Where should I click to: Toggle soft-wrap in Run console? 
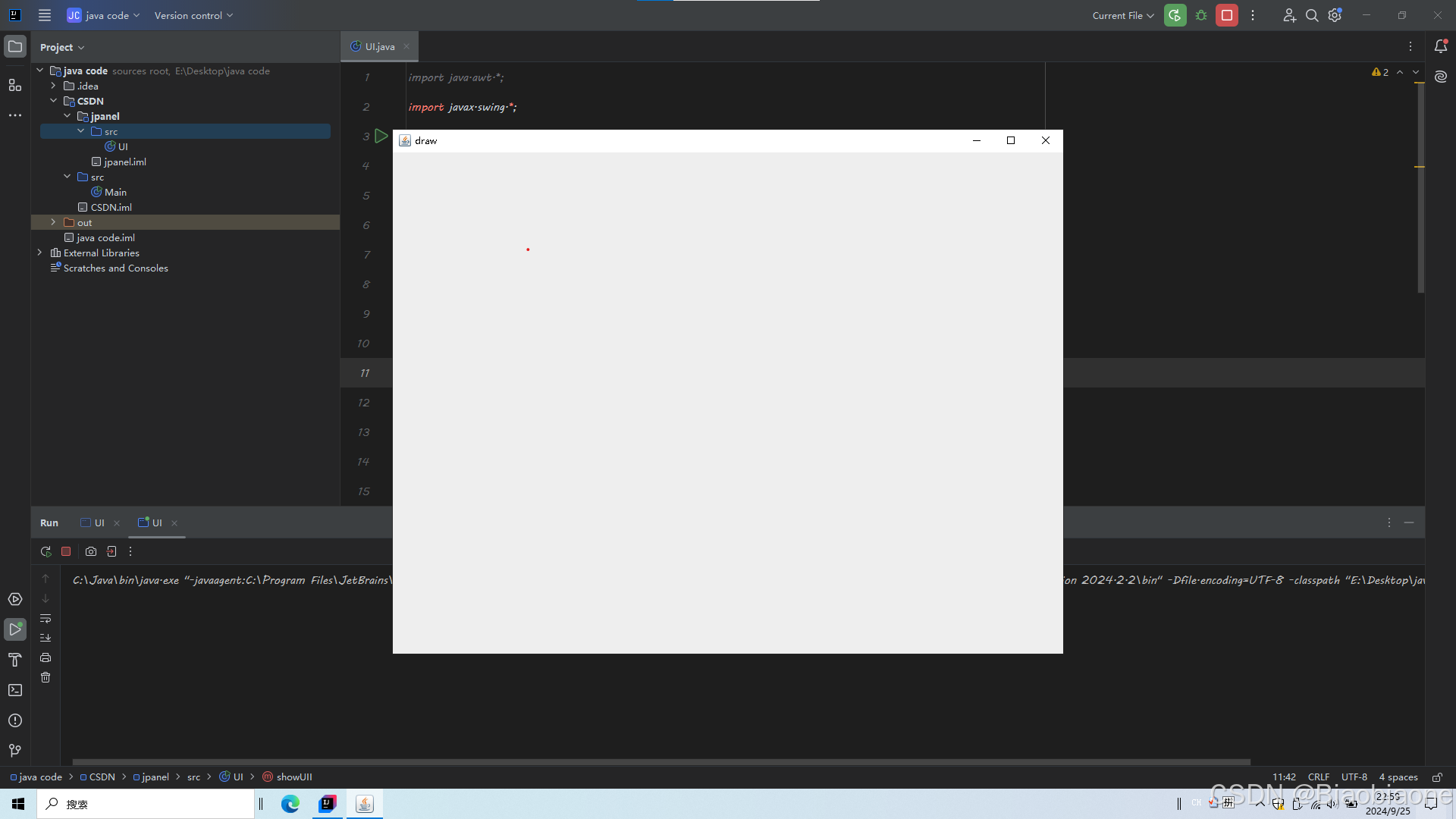click(x=45, y=619)
